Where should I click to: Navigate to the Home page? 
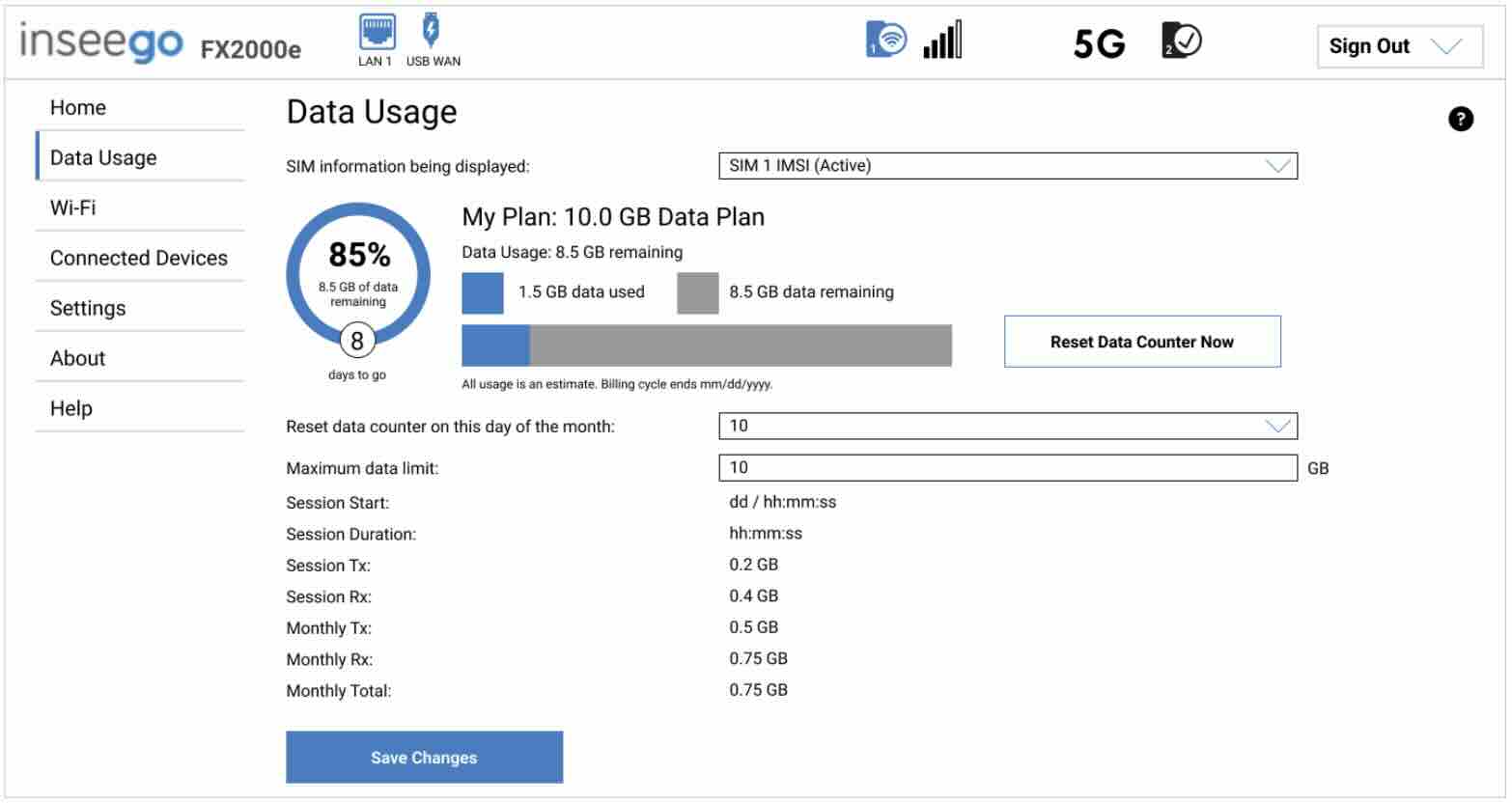78,107
